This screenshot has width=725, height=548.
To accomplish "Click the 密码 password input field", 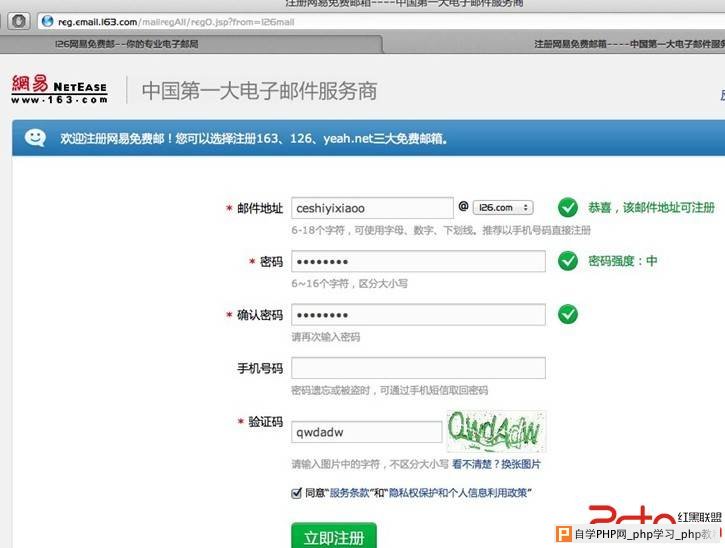I will click(x=418, y=261).
